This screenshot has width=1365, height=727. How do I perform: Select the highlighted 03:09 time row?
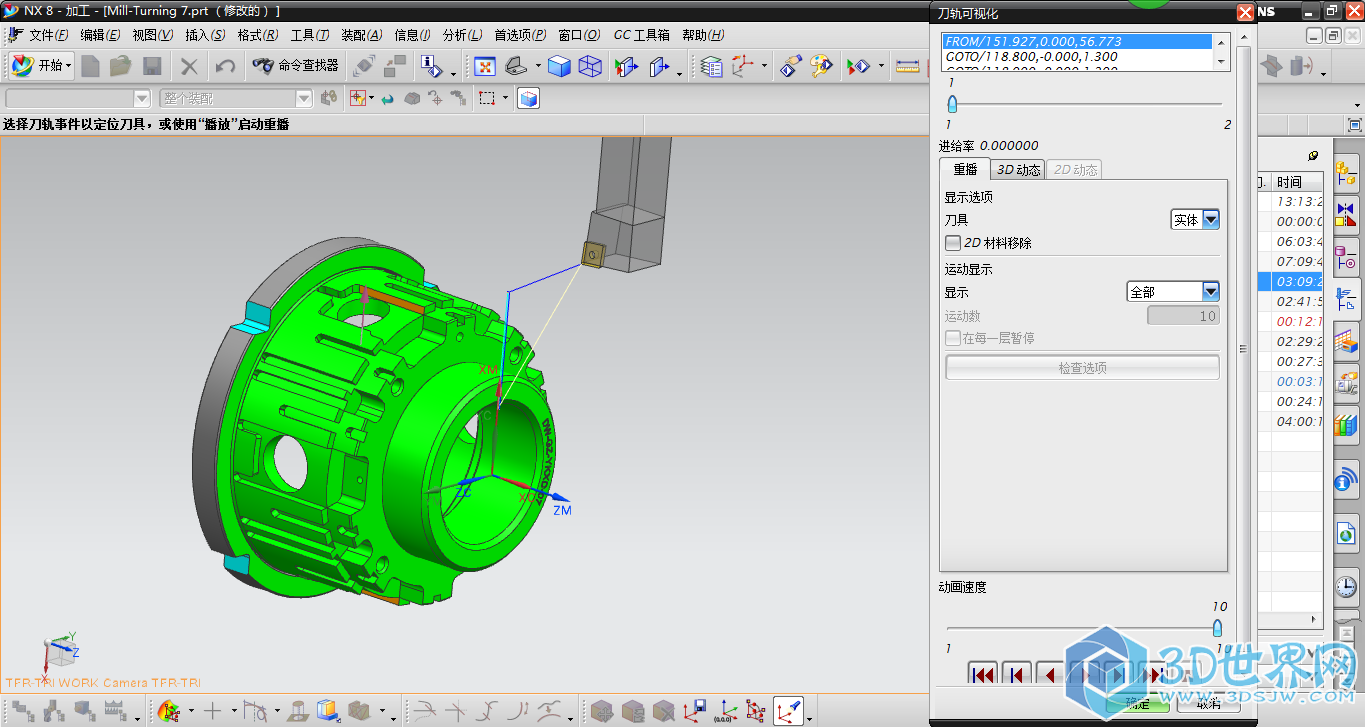point(1291,281)
